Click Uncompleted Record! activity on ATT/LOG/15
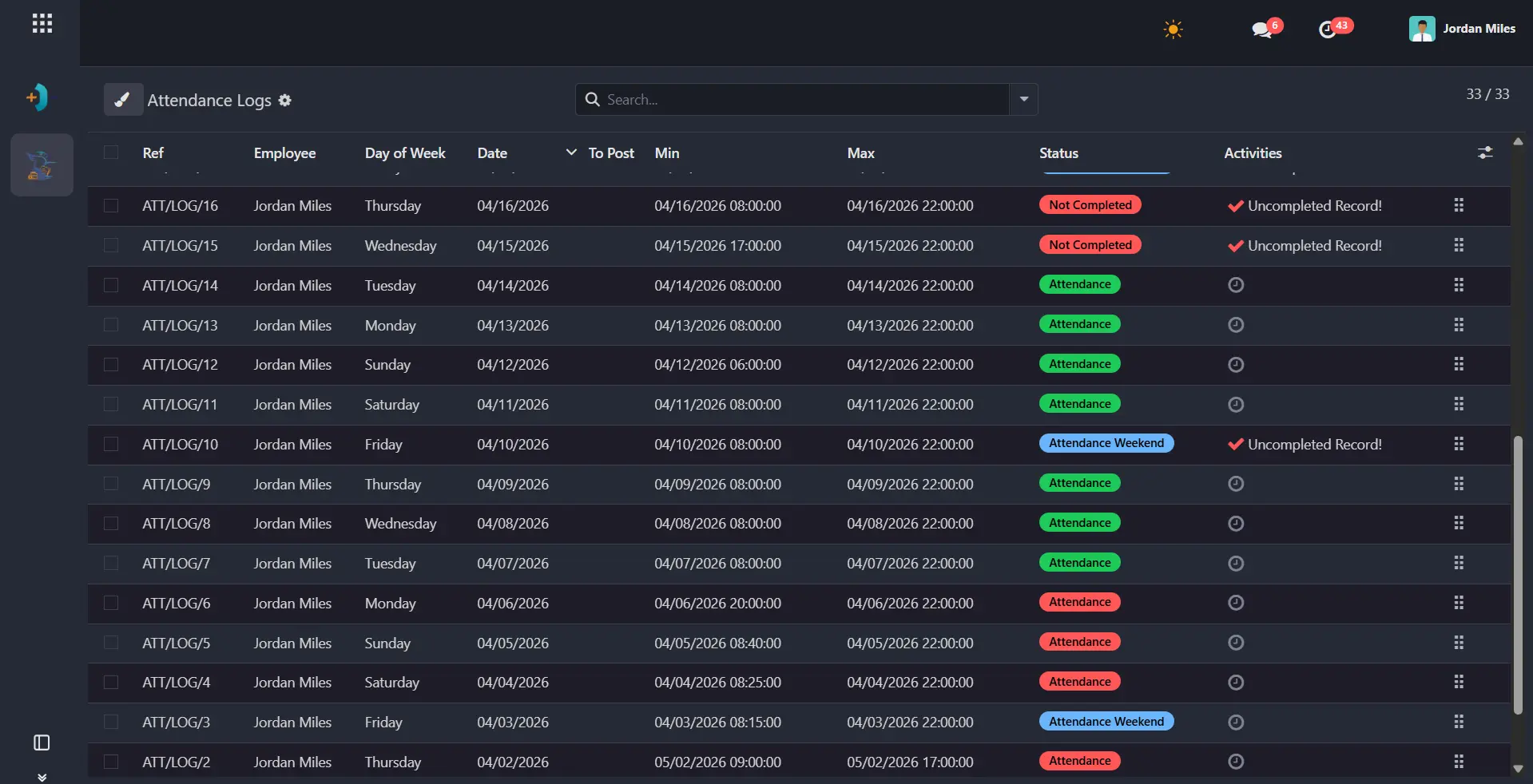This screenshot has height=784, width=1533. click(x=1305, y=246)
